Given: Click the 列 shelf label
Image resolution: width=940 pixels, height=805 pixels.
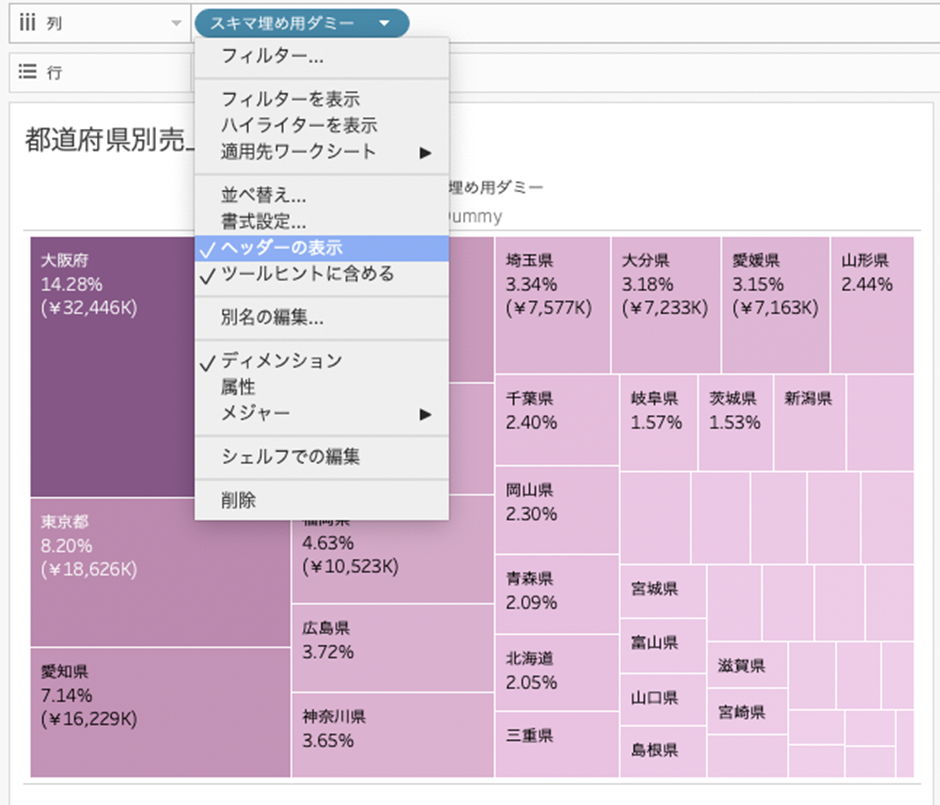Looking at the screenshot, I should (x=54, y=23).
